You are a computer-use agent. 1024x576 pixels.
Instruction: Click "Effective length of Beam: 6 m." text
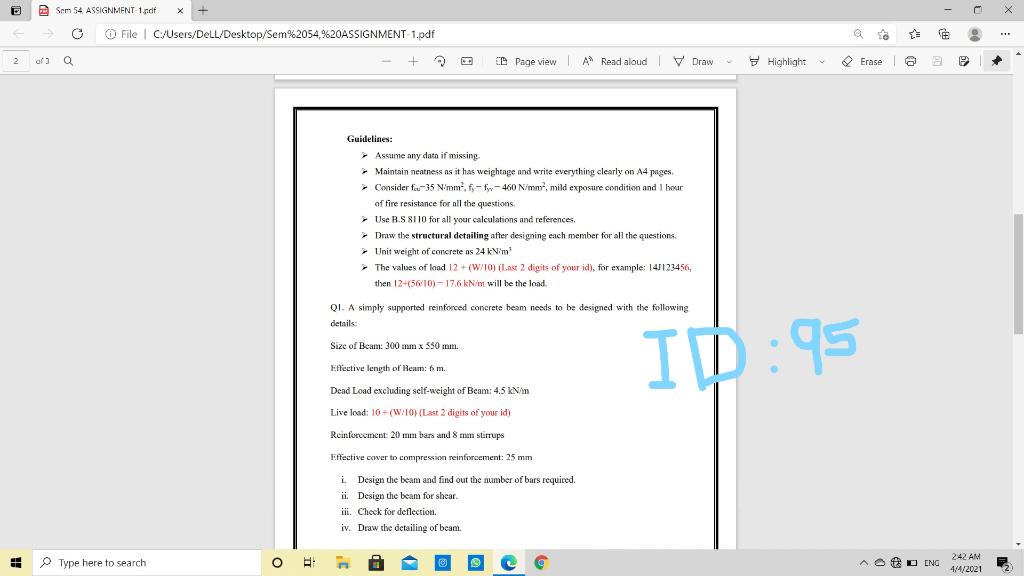388,368
